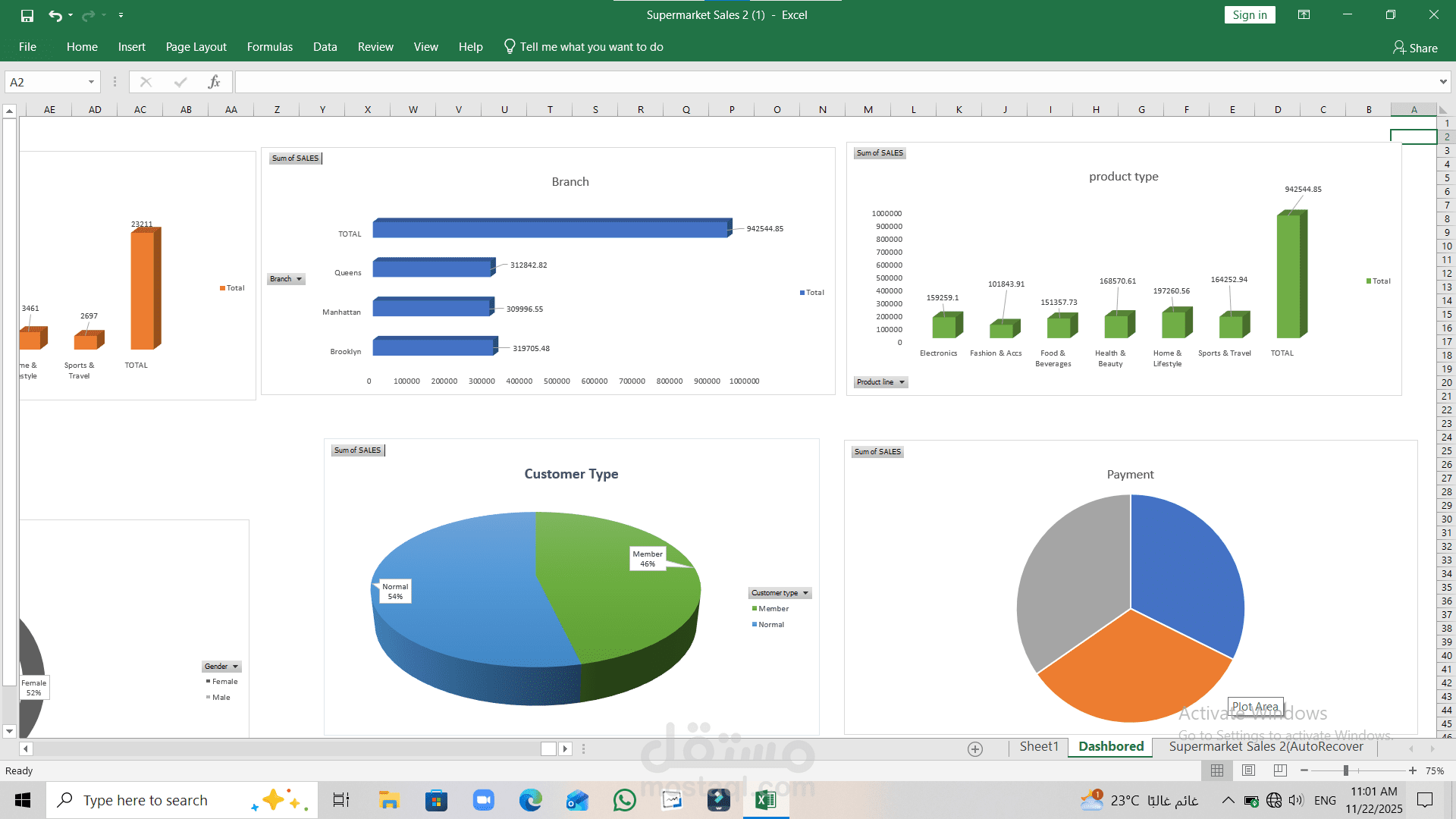Open Ribbon Display Options
This screenshot has height=819, width=1456.
point(1304,15)
